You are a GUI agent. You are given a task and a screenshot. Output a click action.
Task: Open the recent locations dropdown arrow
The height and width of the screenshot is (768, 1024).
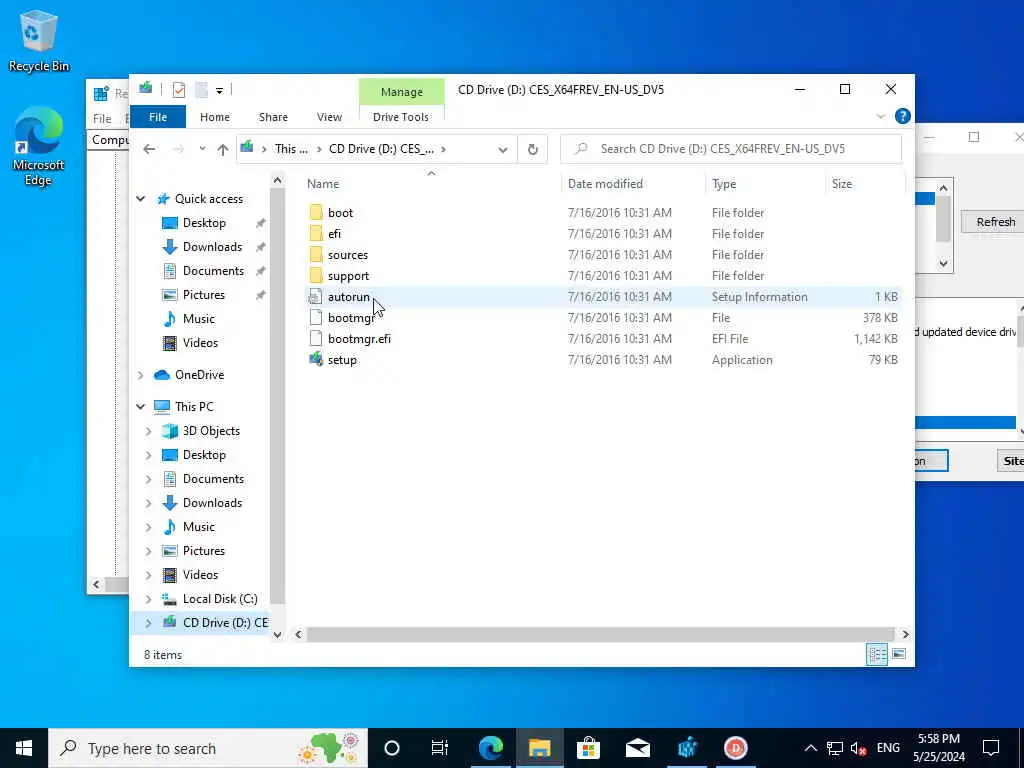pyautogui.click(x=202, y=149)
